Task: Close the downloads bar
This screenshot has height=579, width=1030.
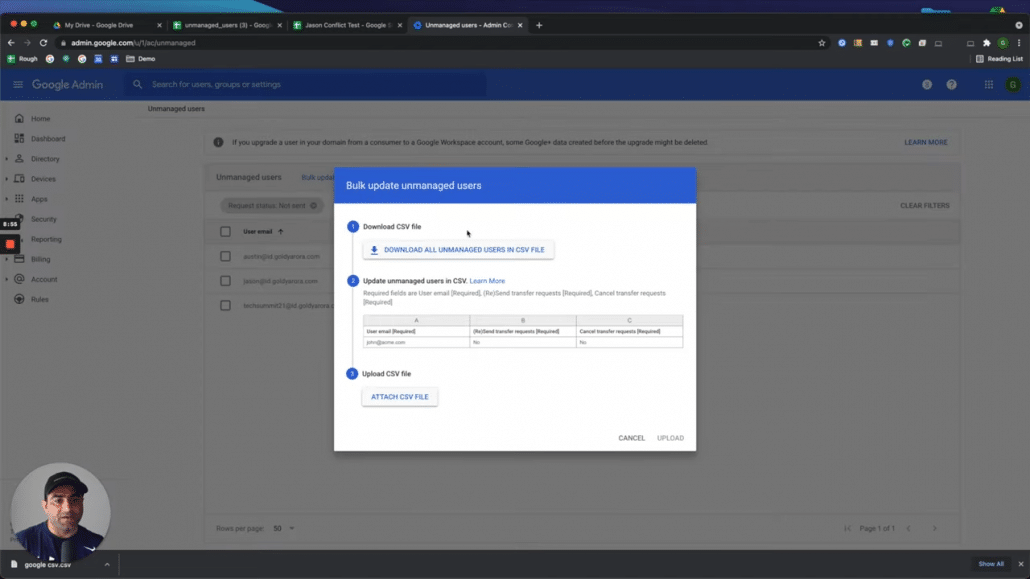Action: click(x=1020, y=564)
